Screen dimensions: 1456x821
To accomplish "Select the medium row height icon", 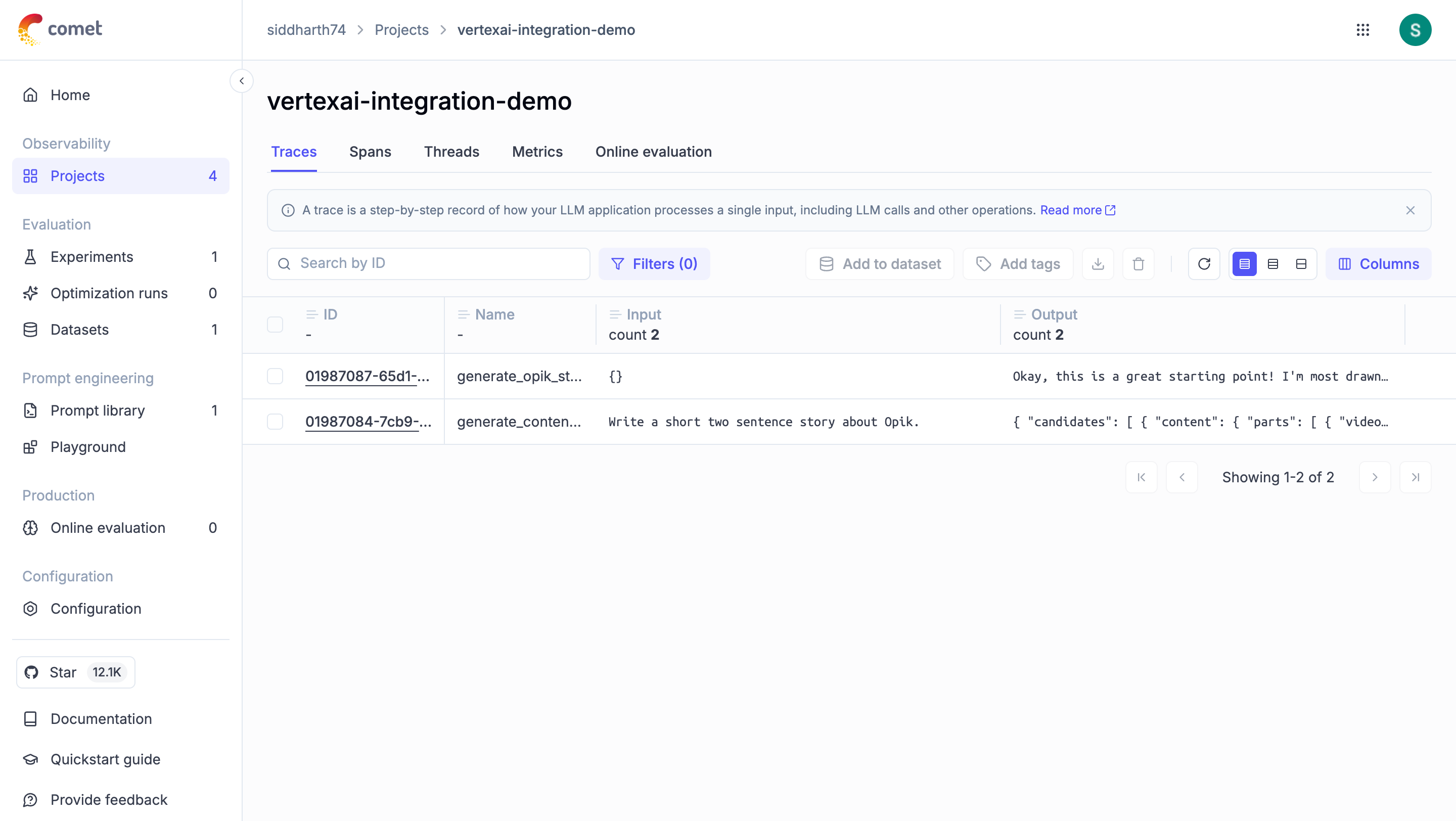I will click(1272, 264).
